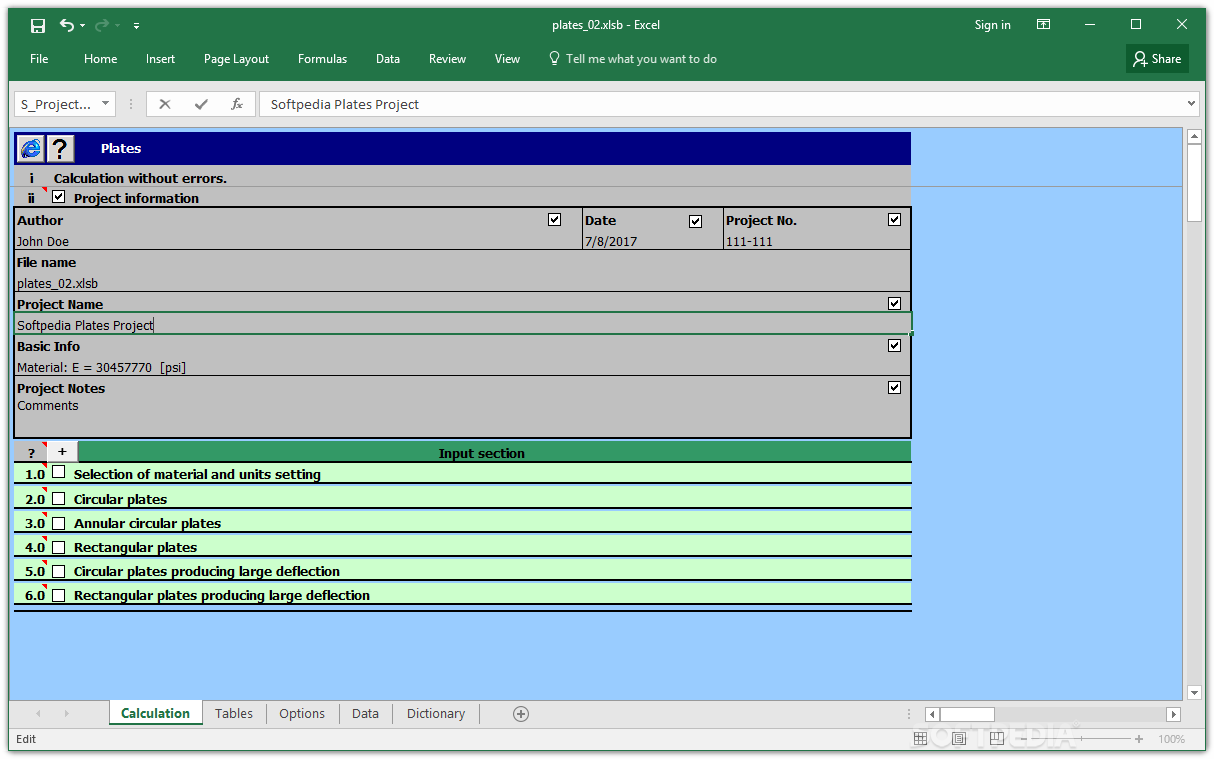The image size is (1214, 762).
Task: Select the Material E = 30457770 cell
Action: click(462, 367)
